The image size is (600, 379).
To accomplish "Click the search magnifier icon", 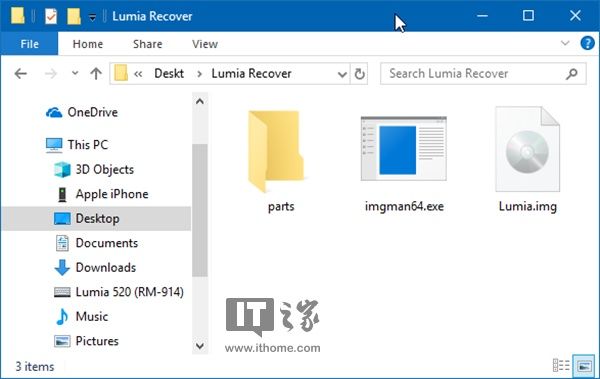I will (x=572, y=74).
